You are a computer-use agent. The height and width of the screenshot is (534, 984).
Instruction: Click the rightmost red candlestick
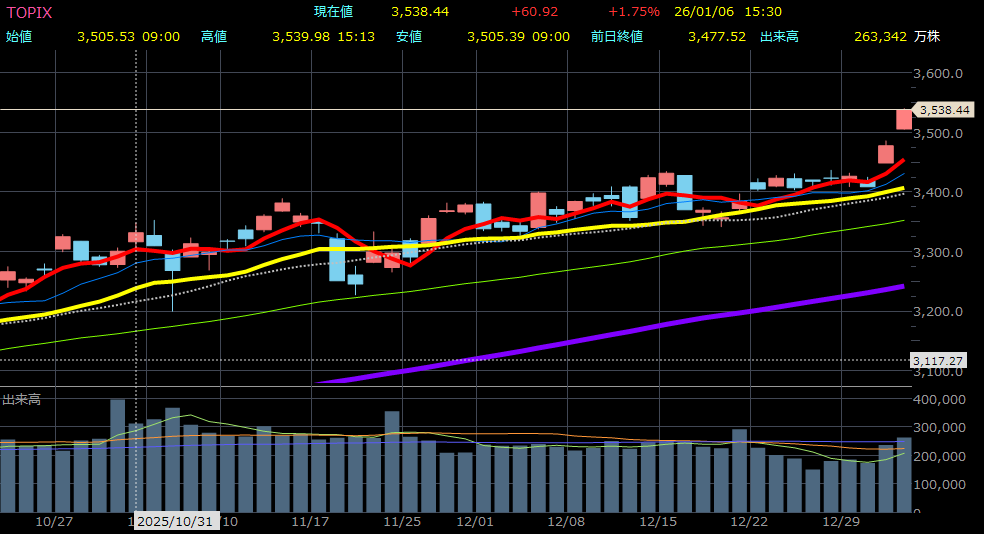(904, 119)
